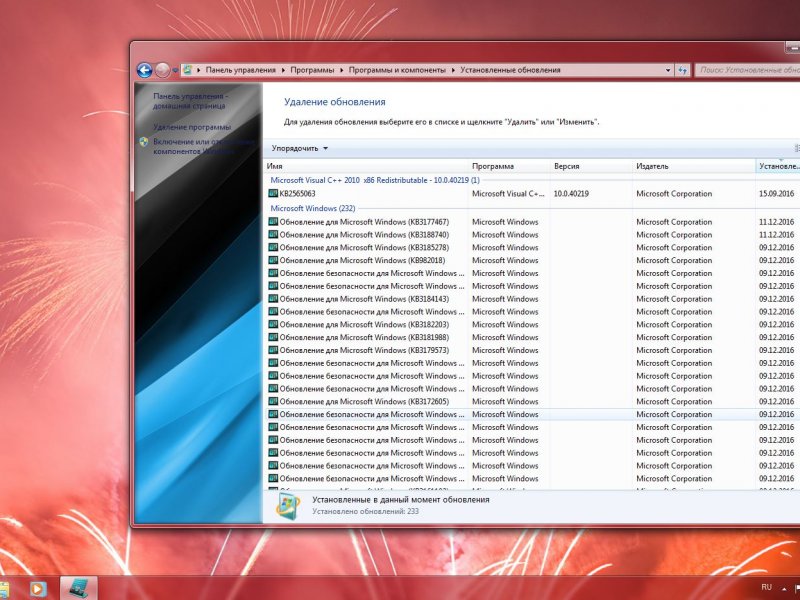
Task: Click icon next to KB3182203 update
Action: (273, 324)
